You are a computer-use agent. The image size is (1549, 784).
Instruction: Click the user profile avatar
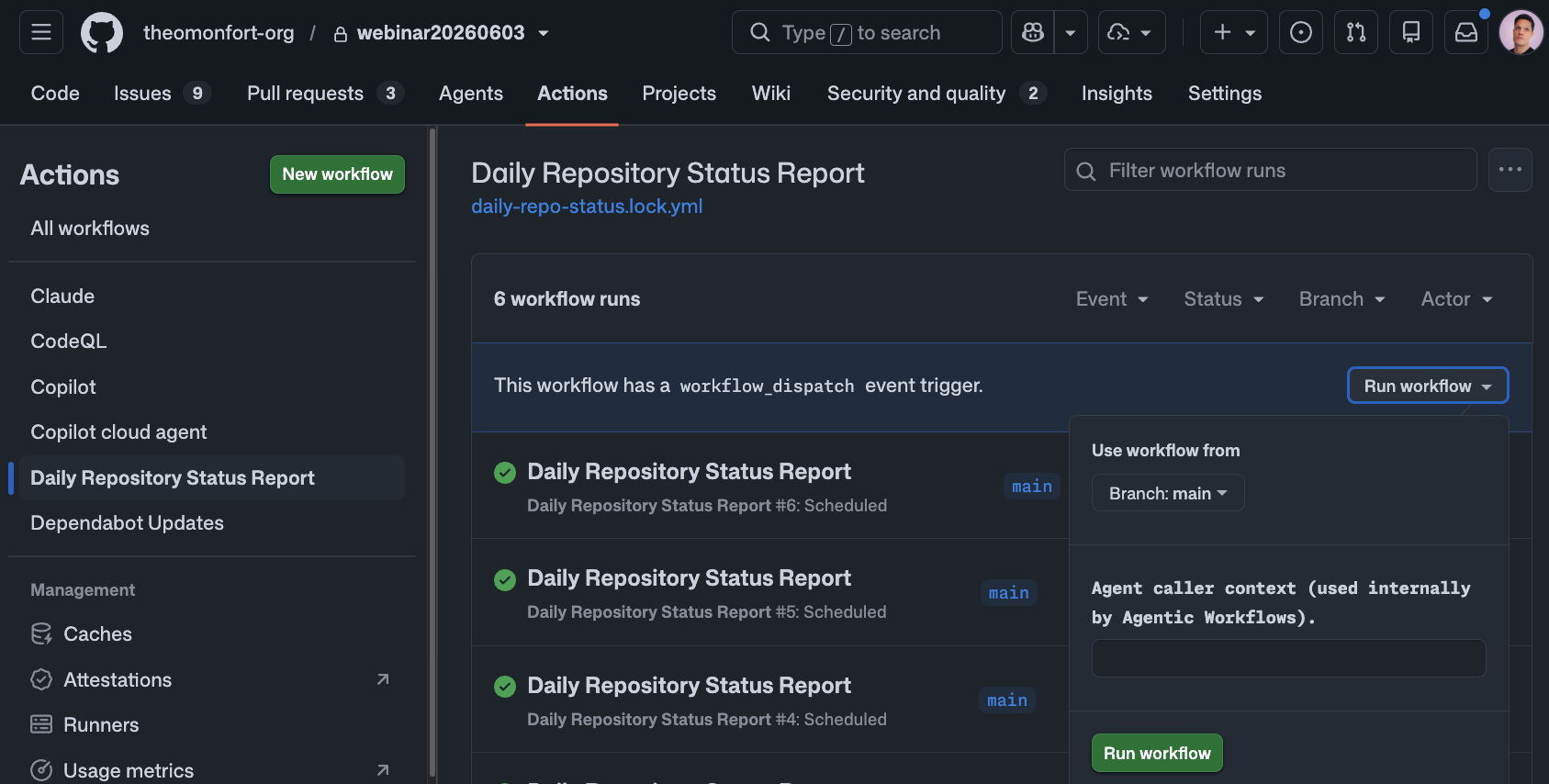(x=1521, y=32)
